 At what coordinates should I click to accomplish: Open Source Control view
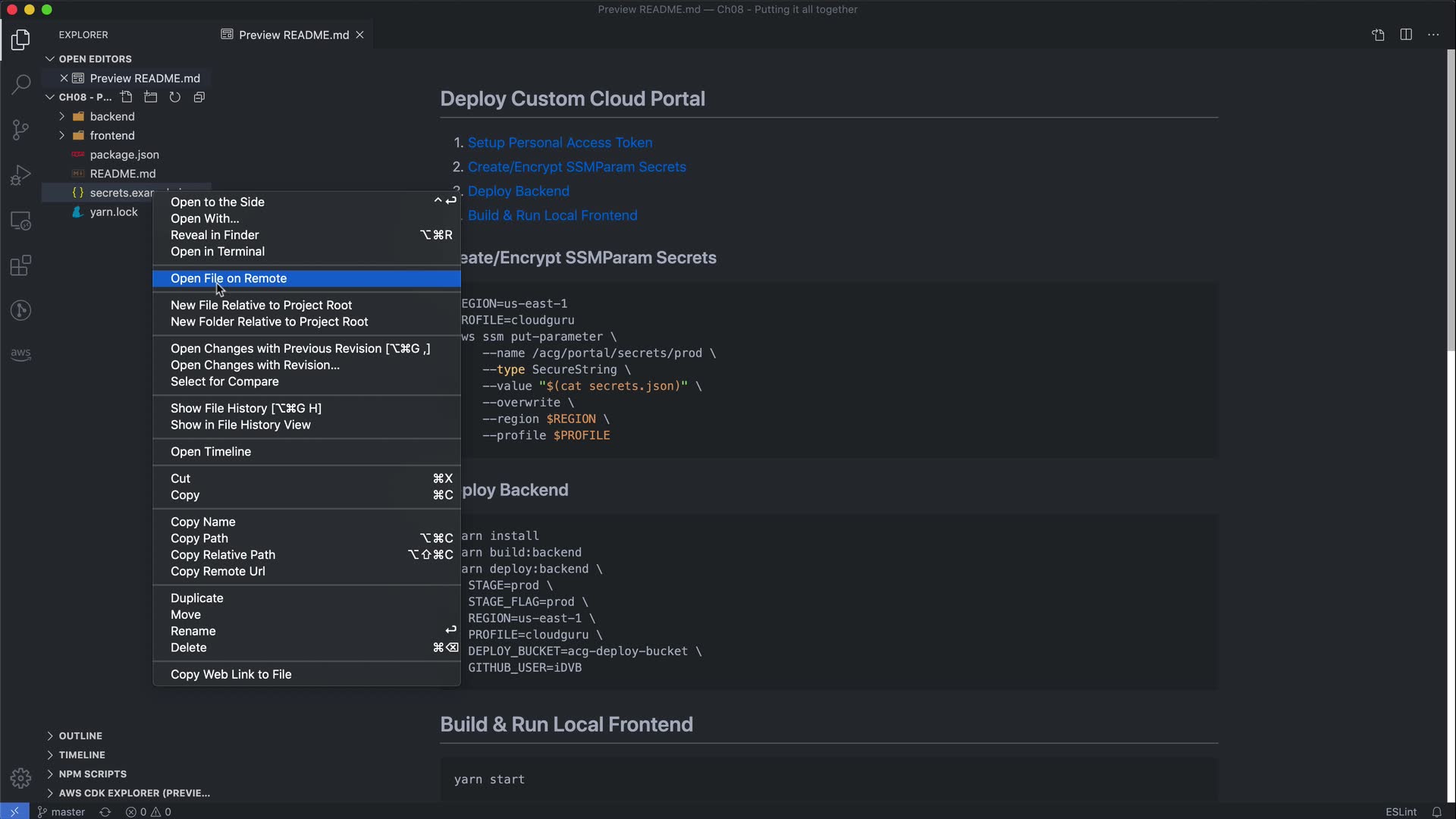20,130
